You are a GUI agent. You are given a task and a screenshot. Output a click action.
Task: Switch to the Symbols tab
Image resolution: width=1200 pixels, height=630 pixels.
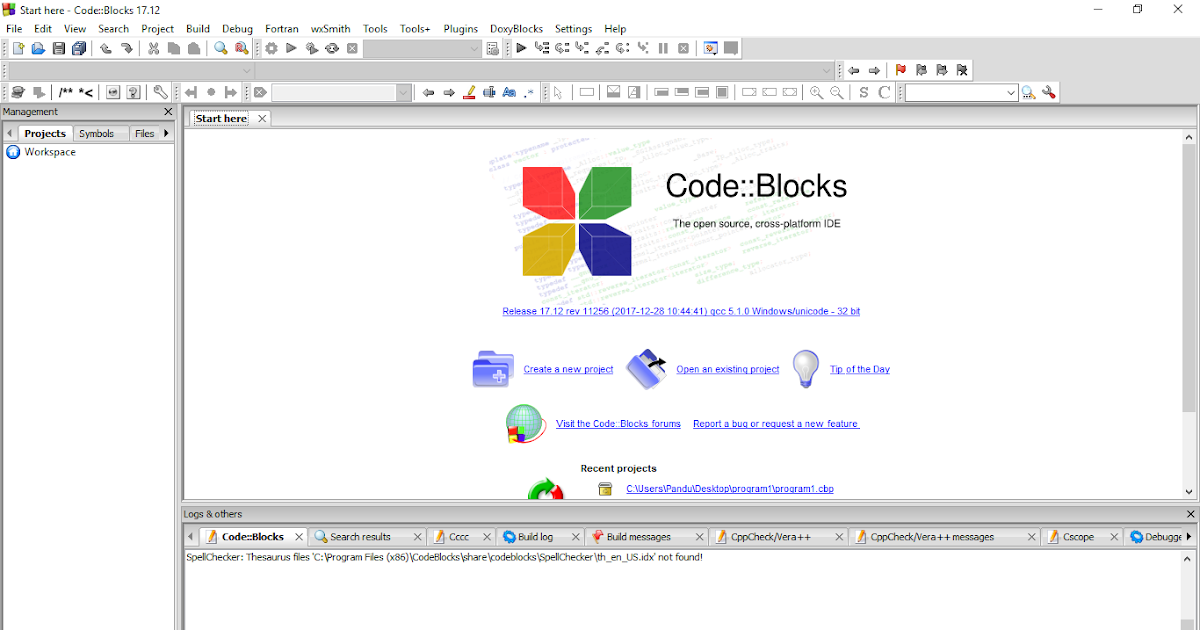click(x=97, y=133)
